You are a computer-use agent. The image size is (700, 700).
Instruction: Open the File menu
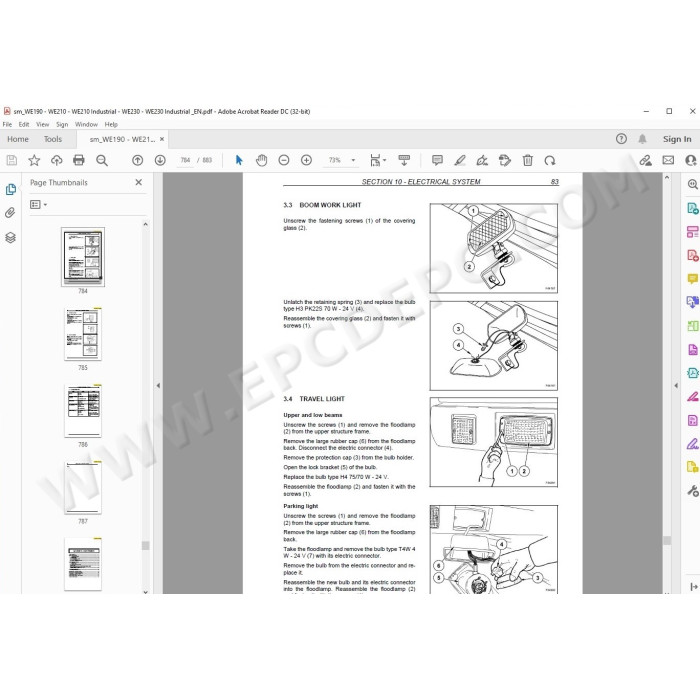[x=7, y=125]
